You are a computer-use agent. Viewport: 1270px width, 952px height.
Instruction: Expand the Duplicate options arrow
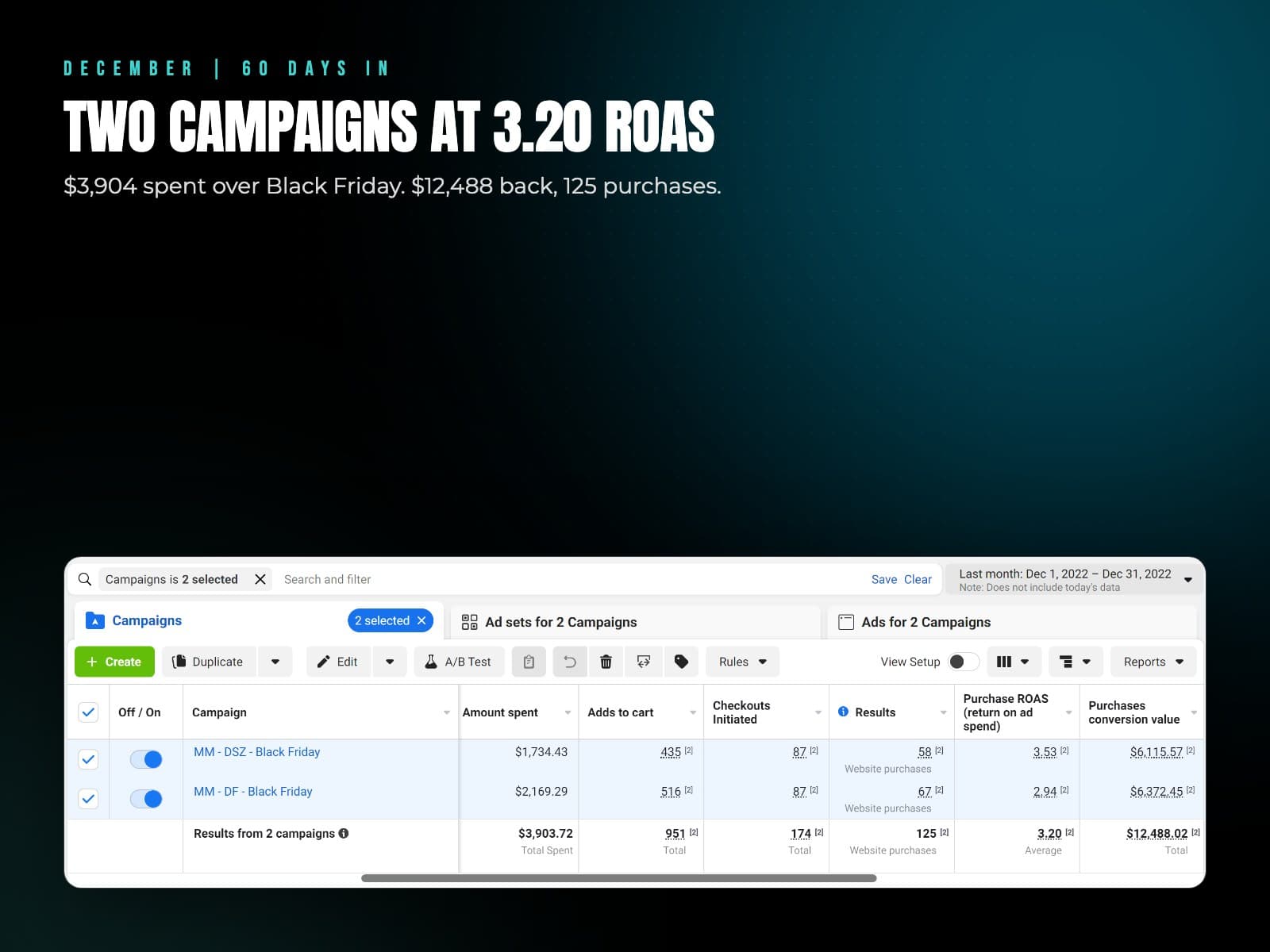[x=275, y=662]
